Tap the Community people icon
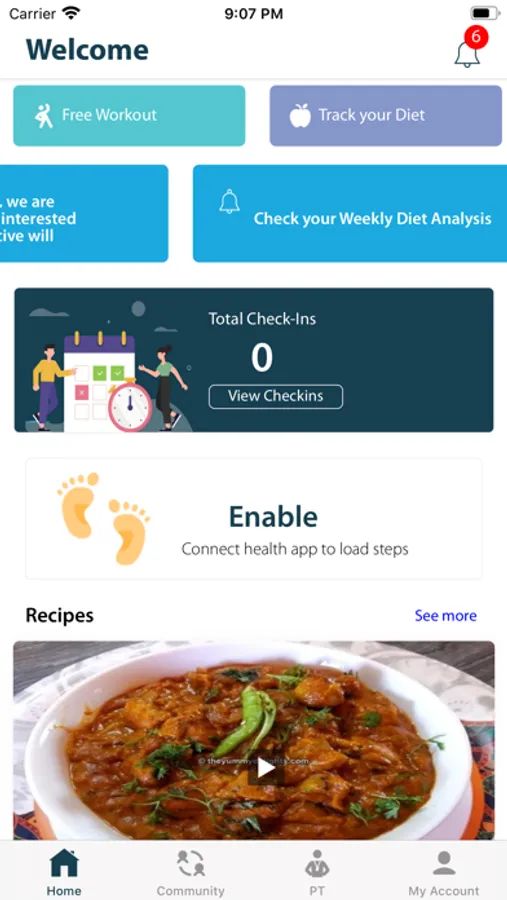This screenshot has width=507, height=900. coord(191,863)
